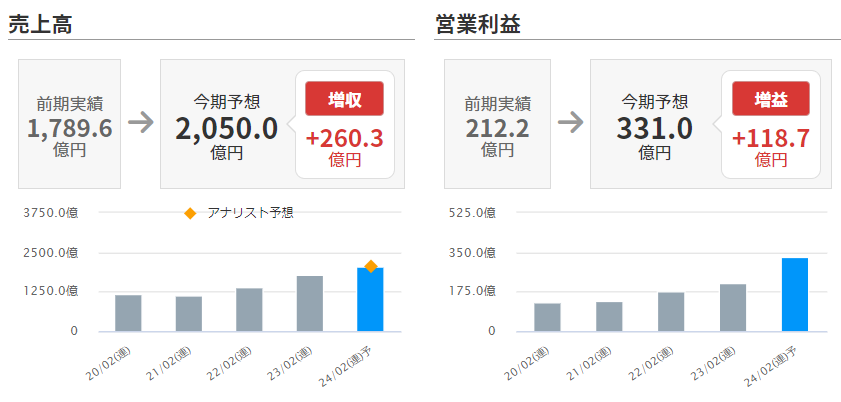Select the blue 24/02 forecast bar in sales chart

pos(370,300)
